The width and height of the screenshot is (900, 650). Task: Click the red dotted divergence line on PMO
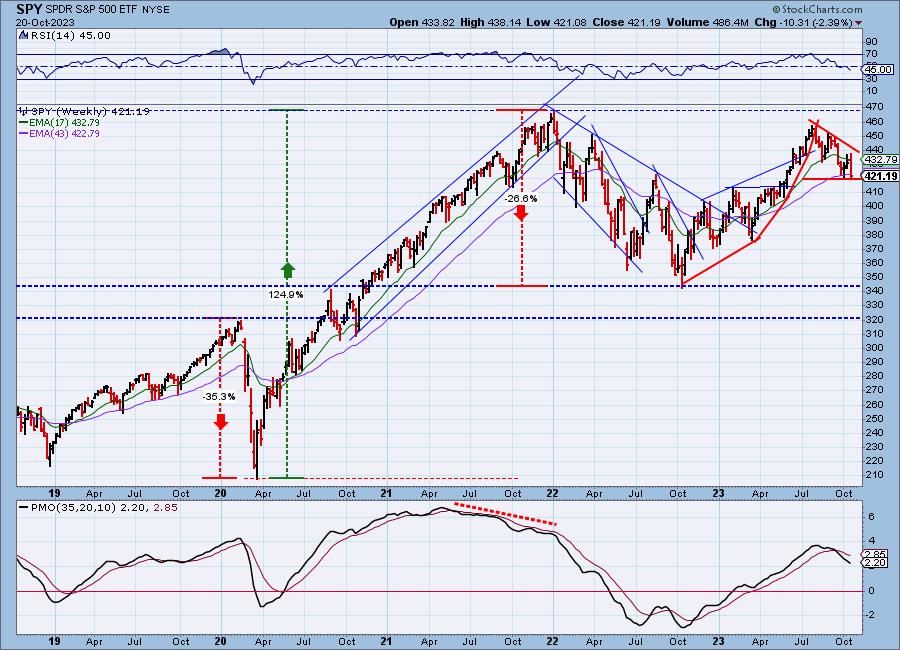coord(505,514)
